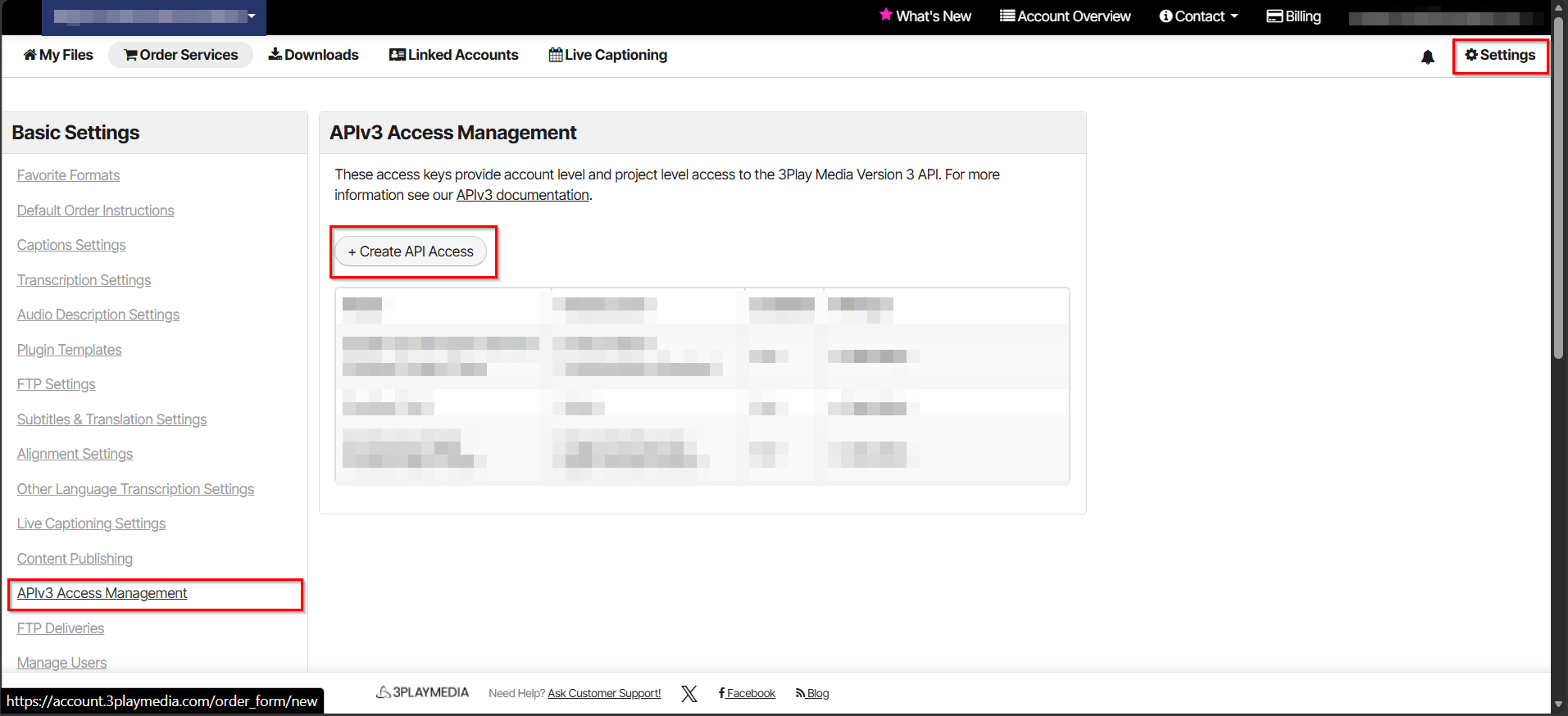1568x716 pixels.
Task: Open the Facebook footer link
Action: 747,693
